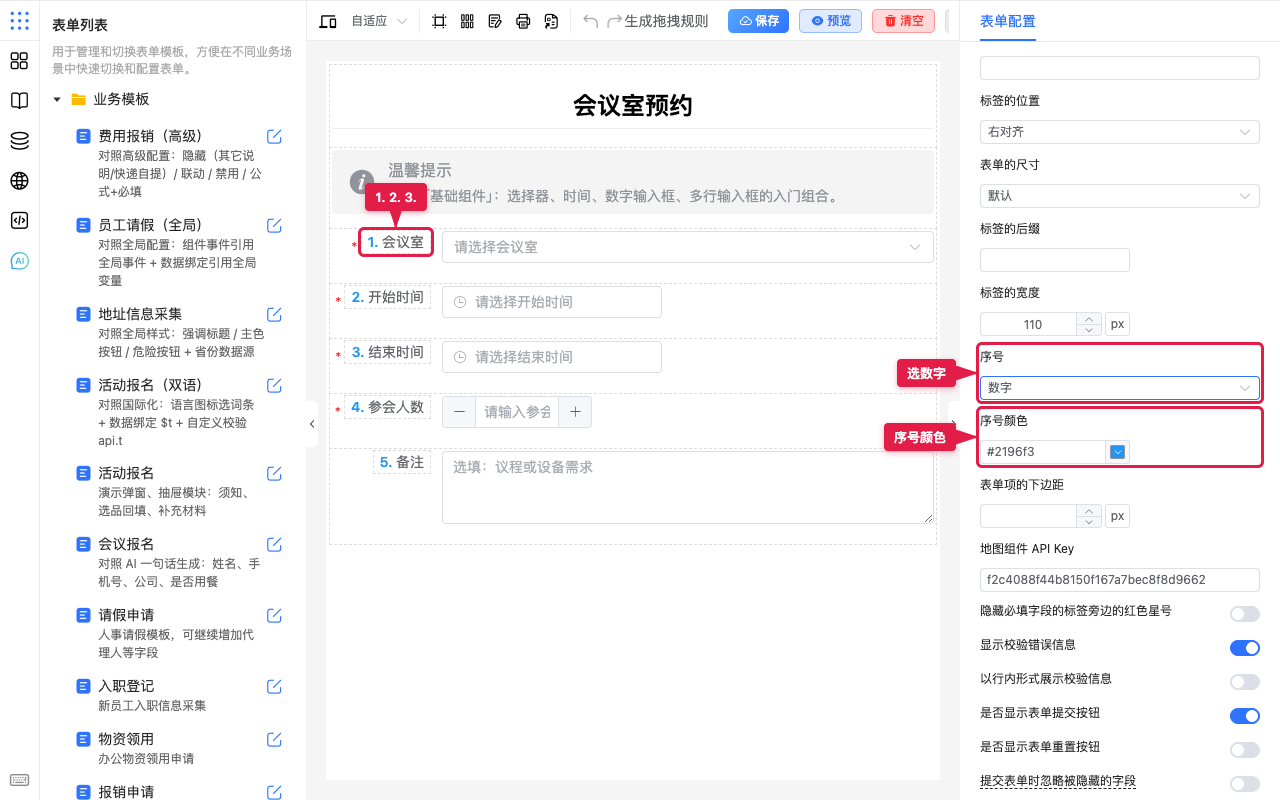Open the four-squares components sidebar icon
Screen dimensions: 1280x800
[x=19, y=61]
